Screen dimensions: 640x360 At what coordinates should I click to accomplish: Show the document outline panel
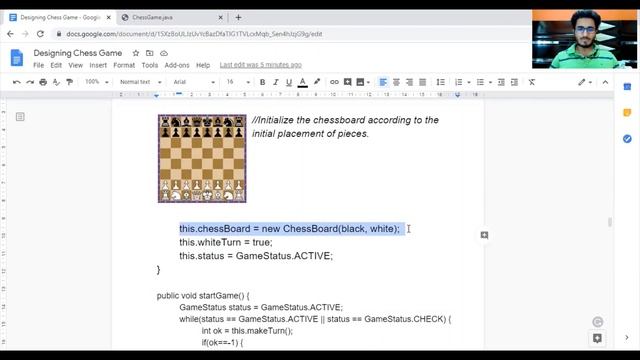tap(20, 117)
